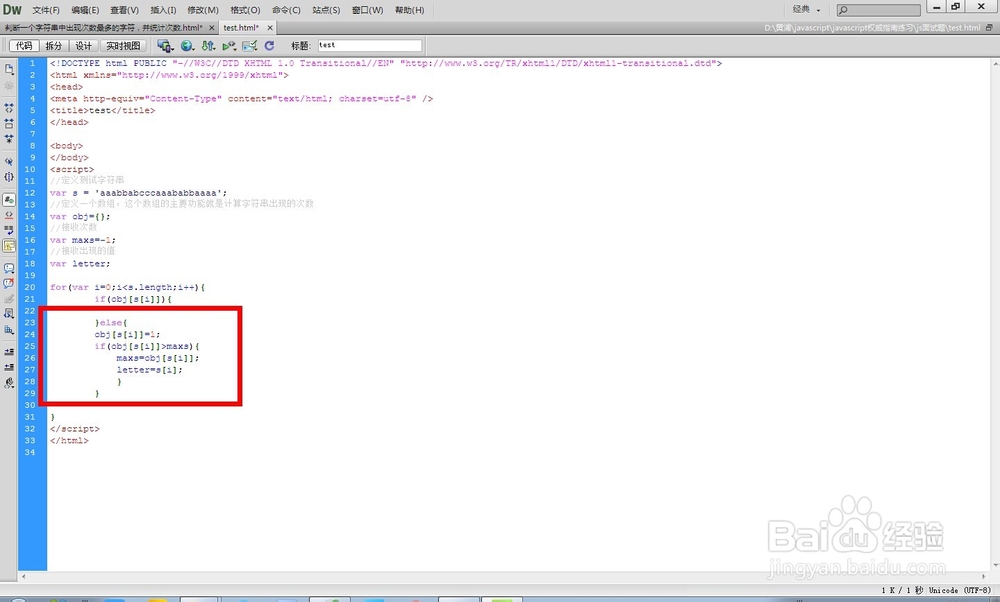Screen dimensions: 1000x602
Task: Close the first html document tab
Action: 212,28
